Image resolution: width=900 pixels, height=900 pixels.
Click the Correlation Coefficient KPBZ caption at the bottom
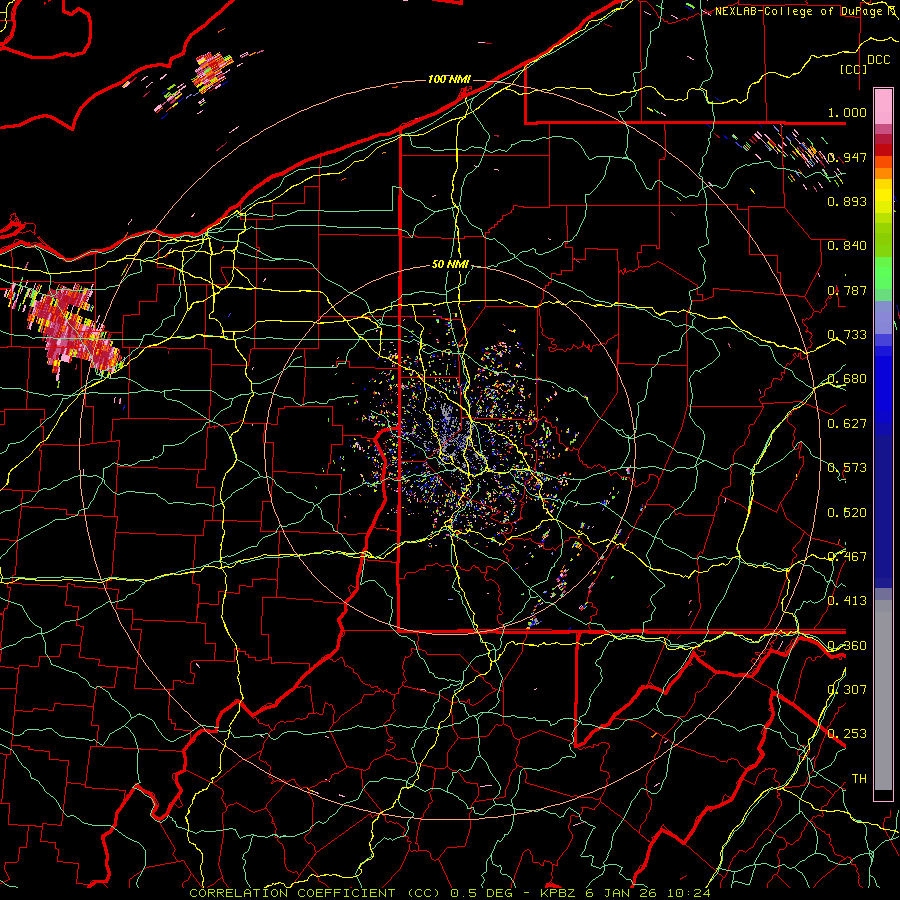tap(449, 893)
